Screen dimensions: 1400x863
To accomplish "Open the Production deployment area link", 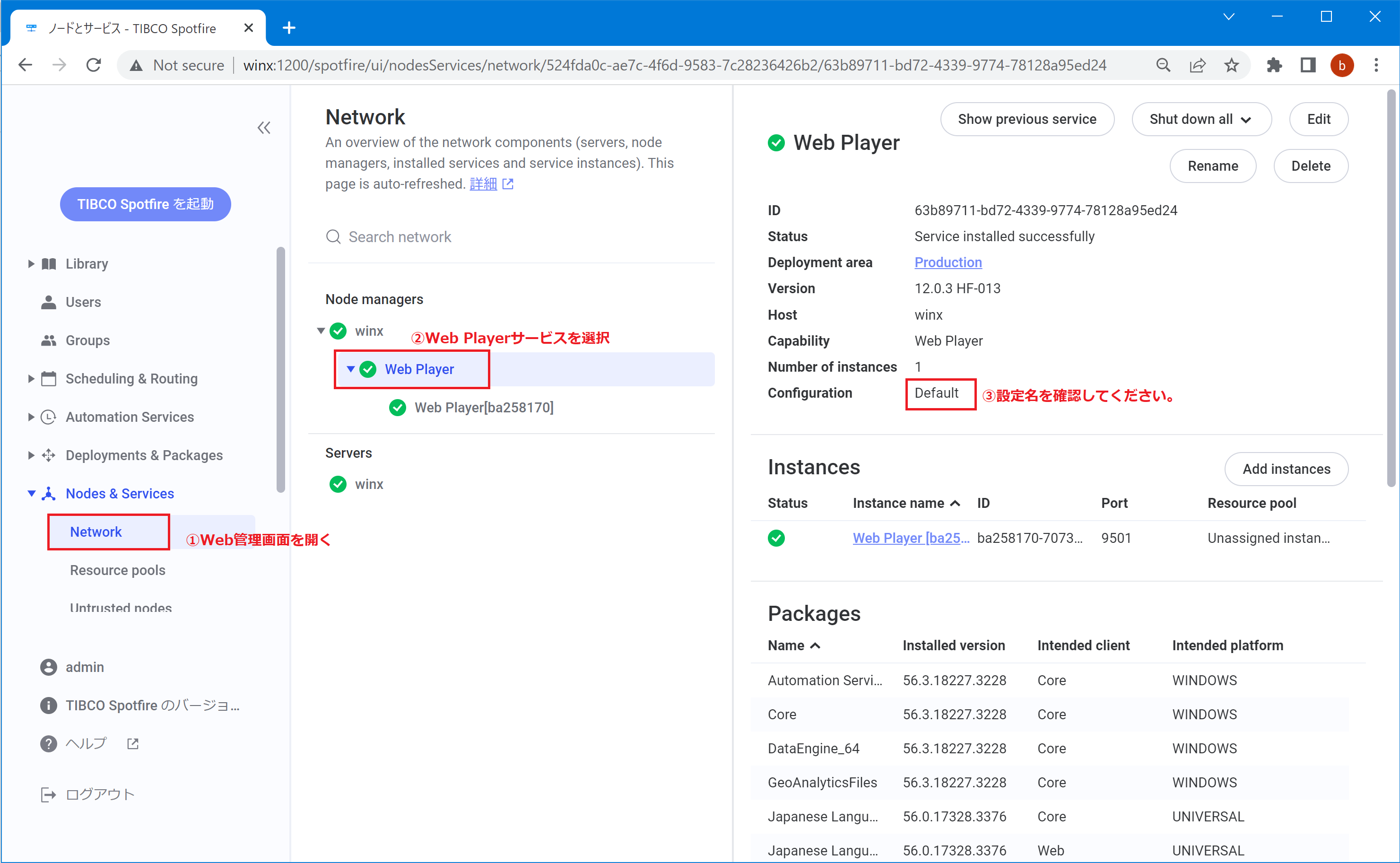I will pos(948,262).
